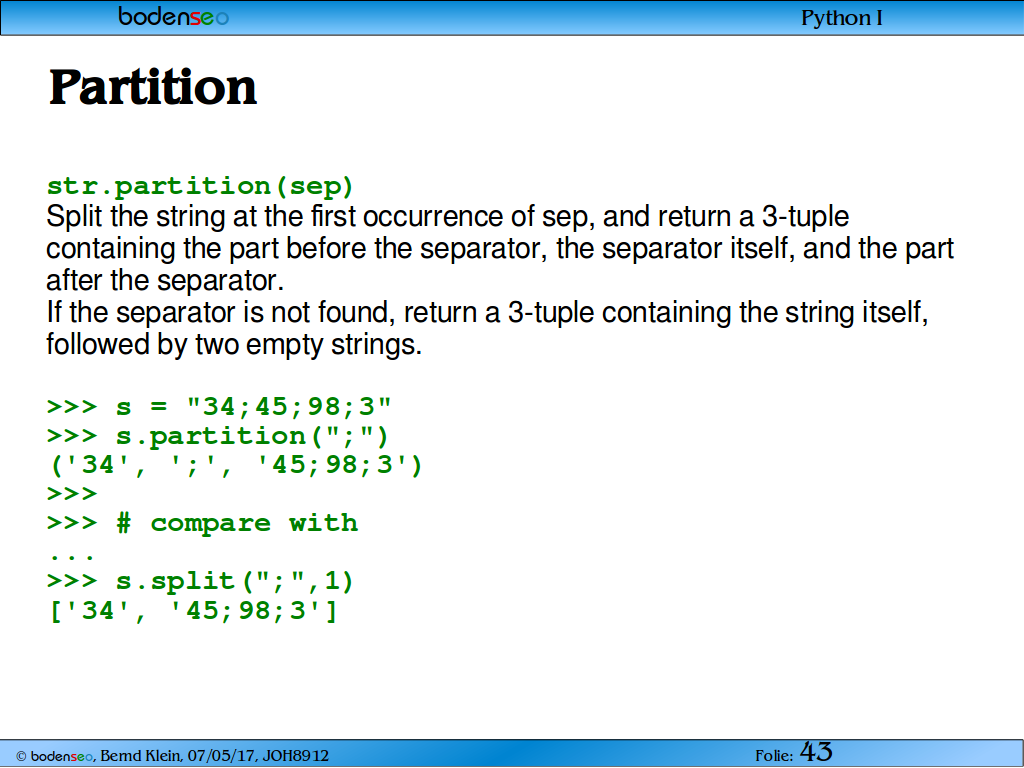
Task: Click output tuple ('34', ';', '45;98;3')
Action: [x=236, y=466]
